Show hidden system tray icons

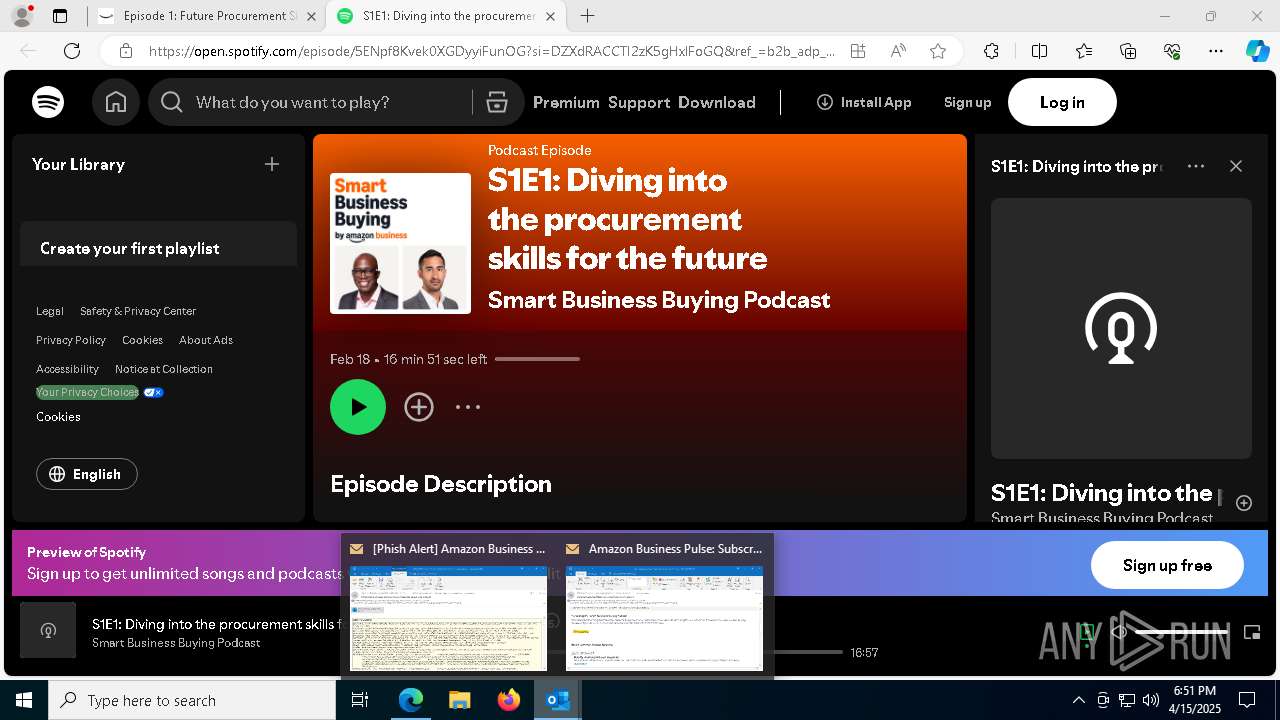pyautogui.click(x=1078, y=700)
